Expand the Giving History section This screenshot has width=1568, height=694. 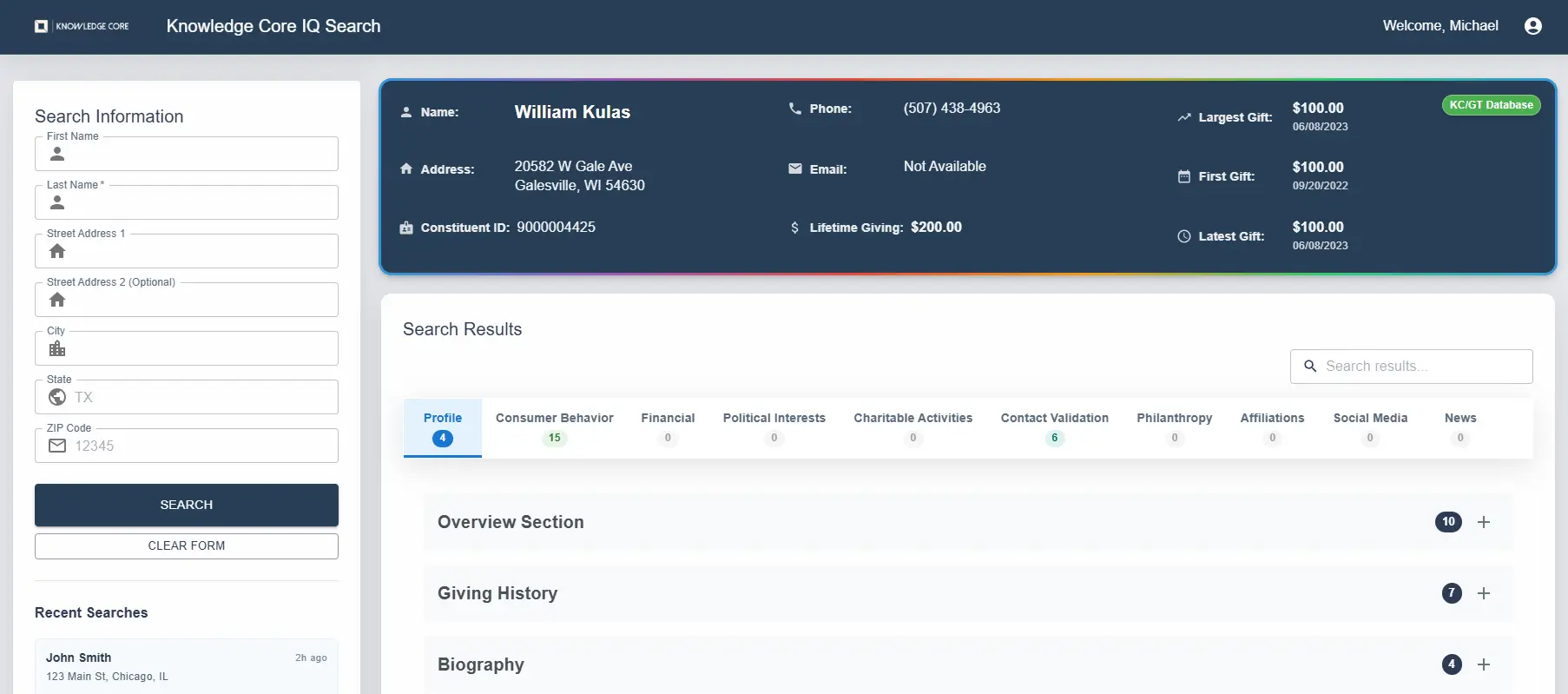(x=1483, y=593)
